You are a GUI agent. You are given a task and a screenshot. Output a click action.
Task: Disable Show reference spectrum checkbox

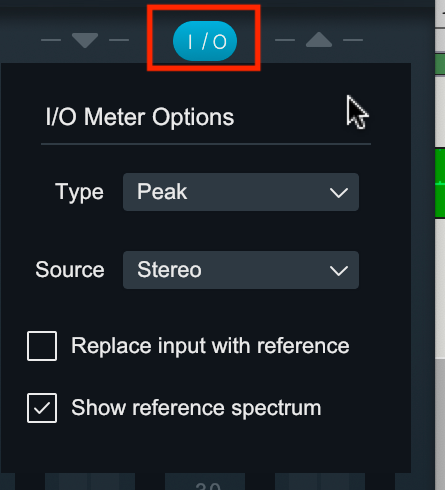point(42,408)
